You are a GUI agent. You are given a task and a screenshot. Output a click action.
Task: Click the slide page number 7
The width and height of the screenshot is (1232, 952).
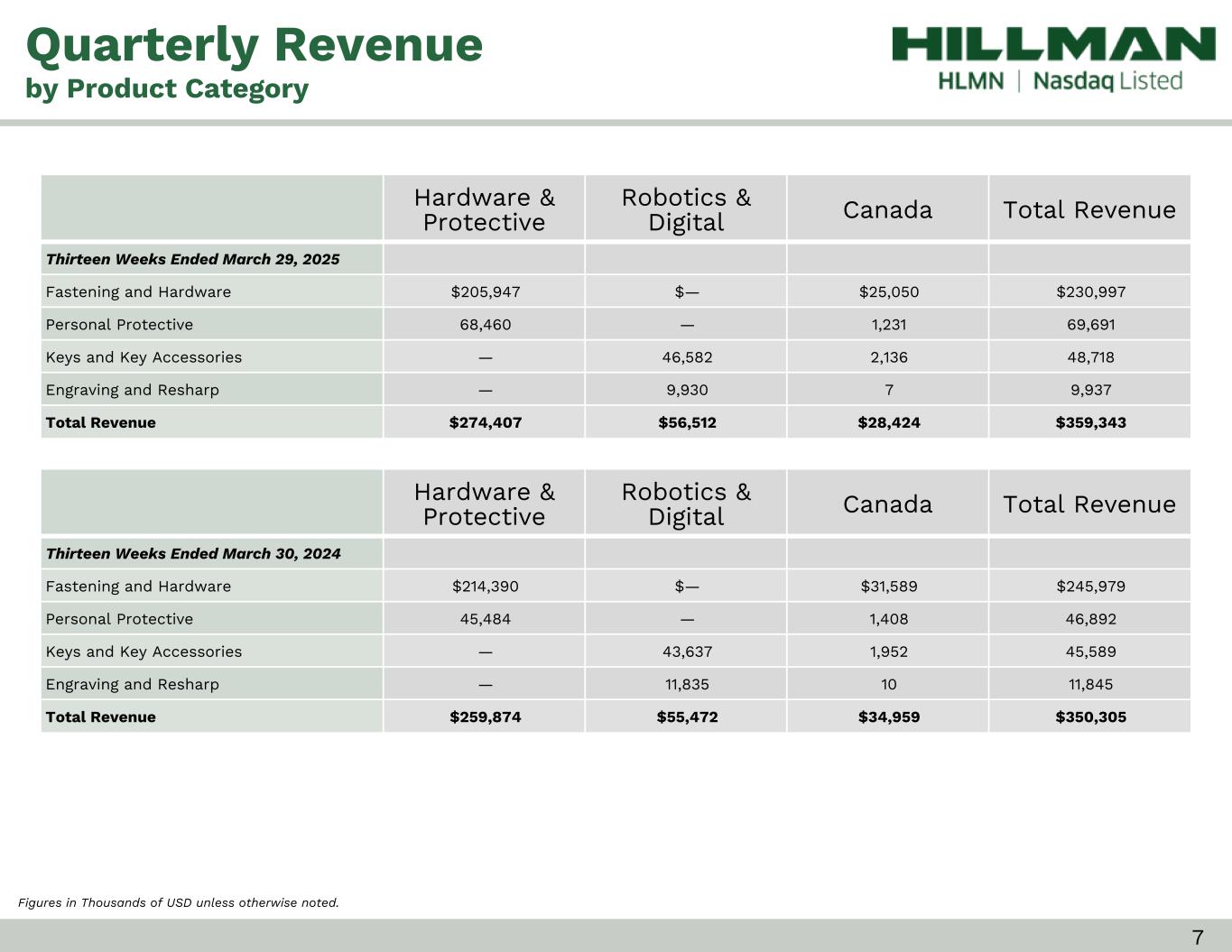1198,937
